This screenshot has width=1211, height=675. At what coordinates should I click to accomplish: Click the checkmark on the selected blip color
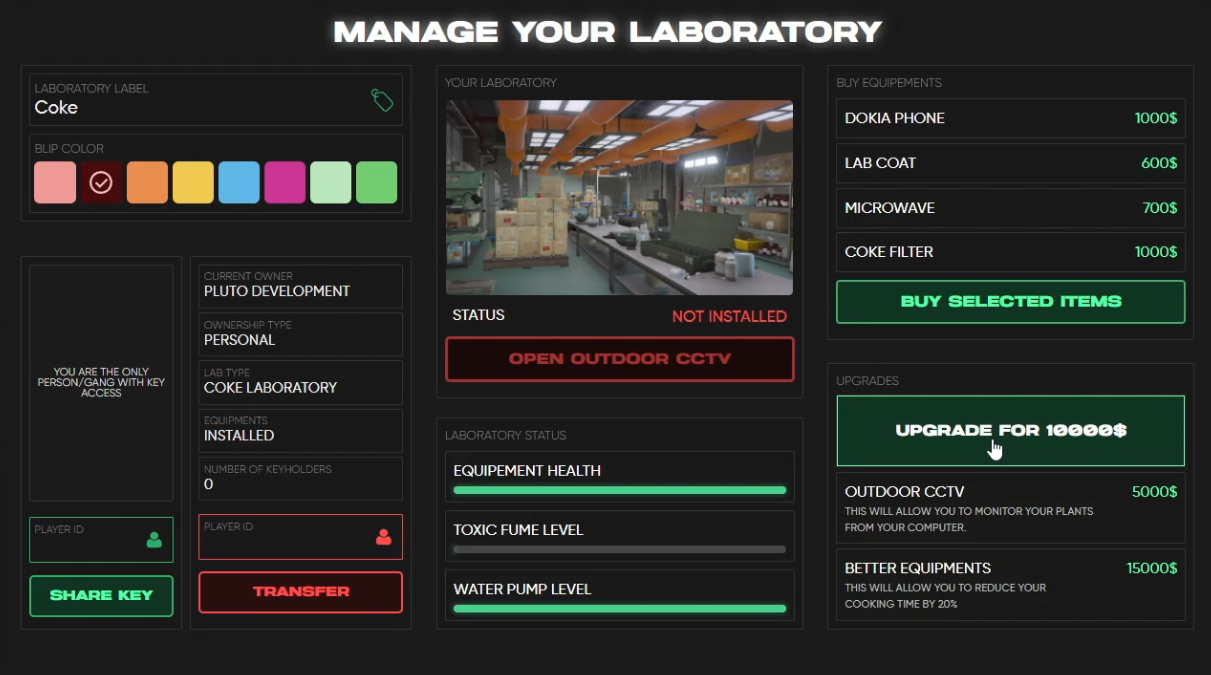[100, 182]
